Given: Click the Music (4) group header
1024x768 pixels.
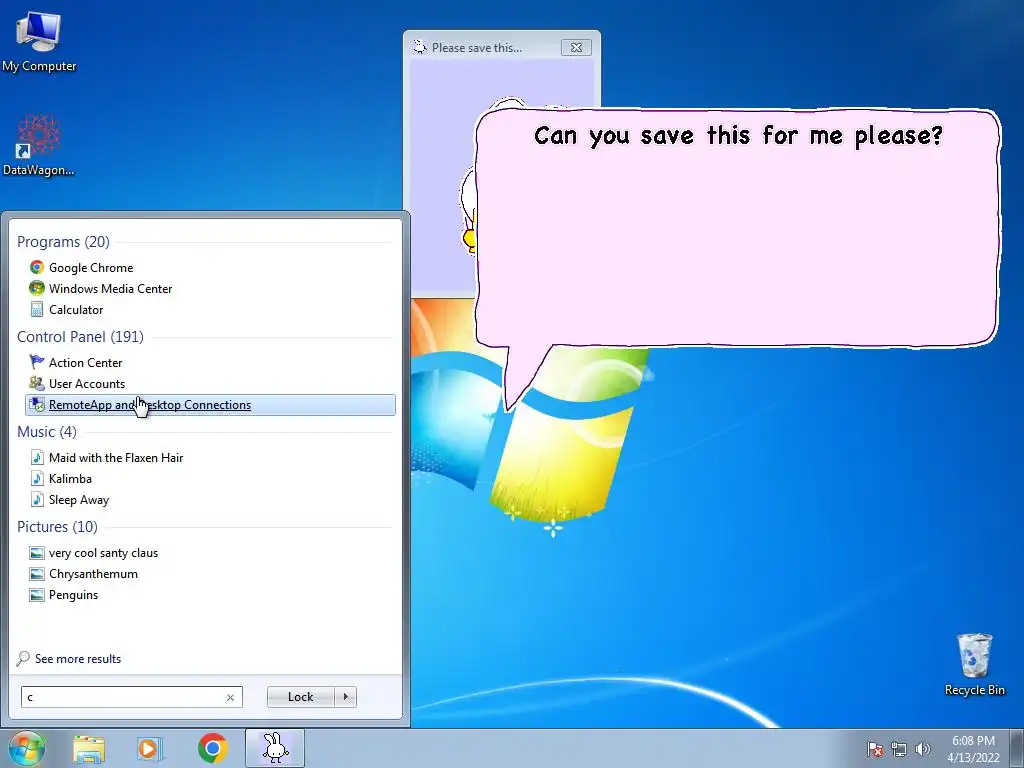Looking at the screenshot, I should point(46,432).
